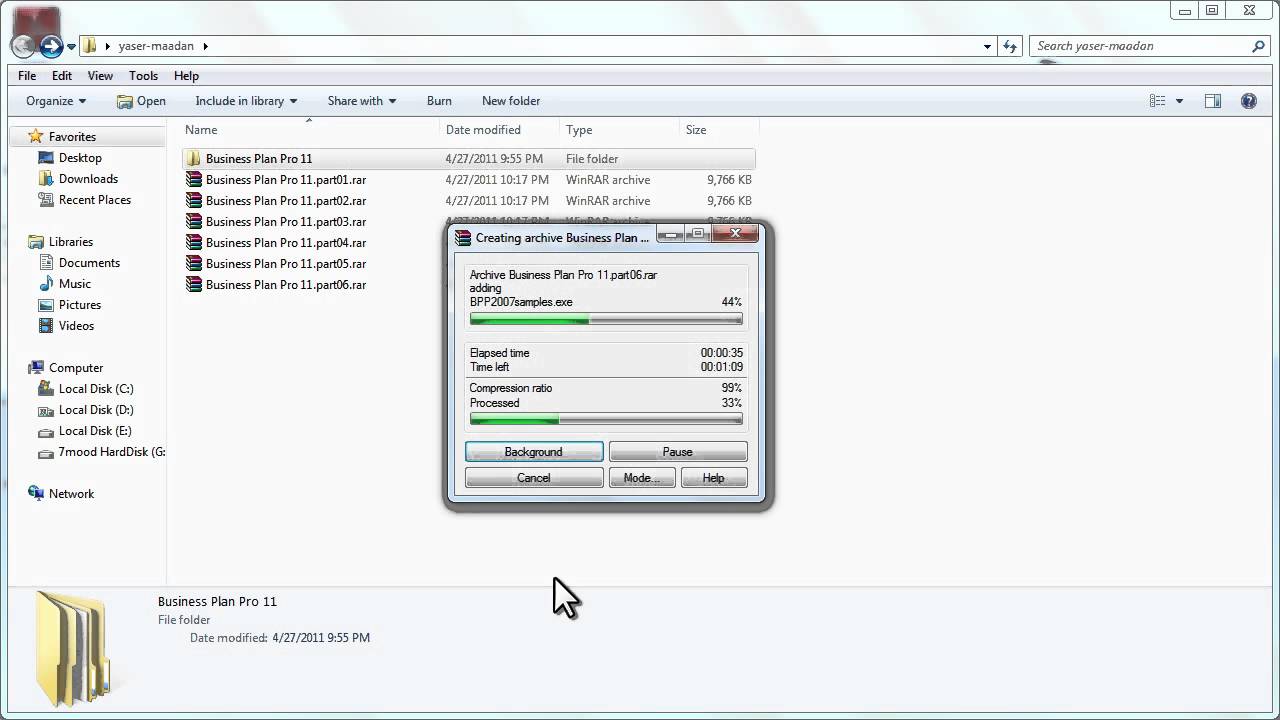1280x720 pixels.
Task: Open Downloads in the Favorites list
Action: (88, 179)
